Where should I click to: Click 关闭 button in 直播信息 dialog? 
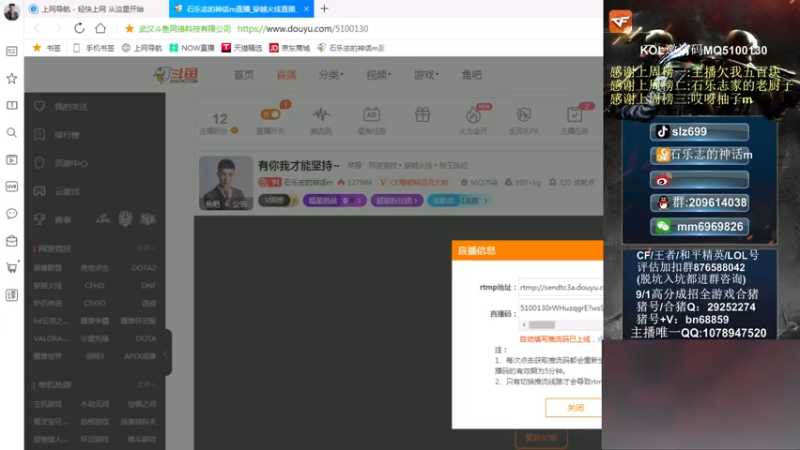574,408
